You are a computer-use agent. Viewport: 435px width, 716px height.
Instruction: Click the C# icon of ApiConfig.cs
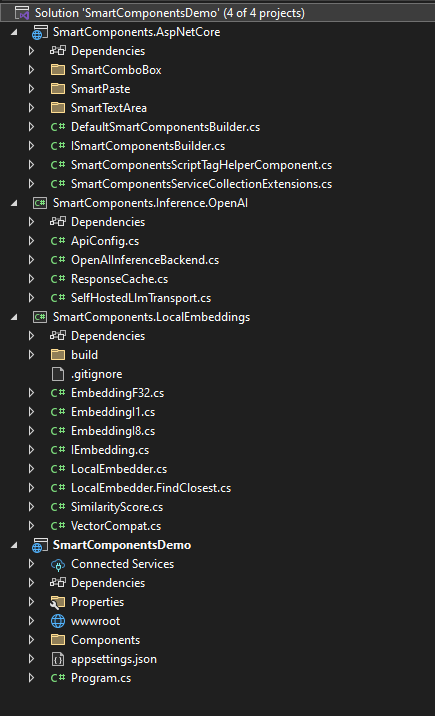click(x=58, y=241)
